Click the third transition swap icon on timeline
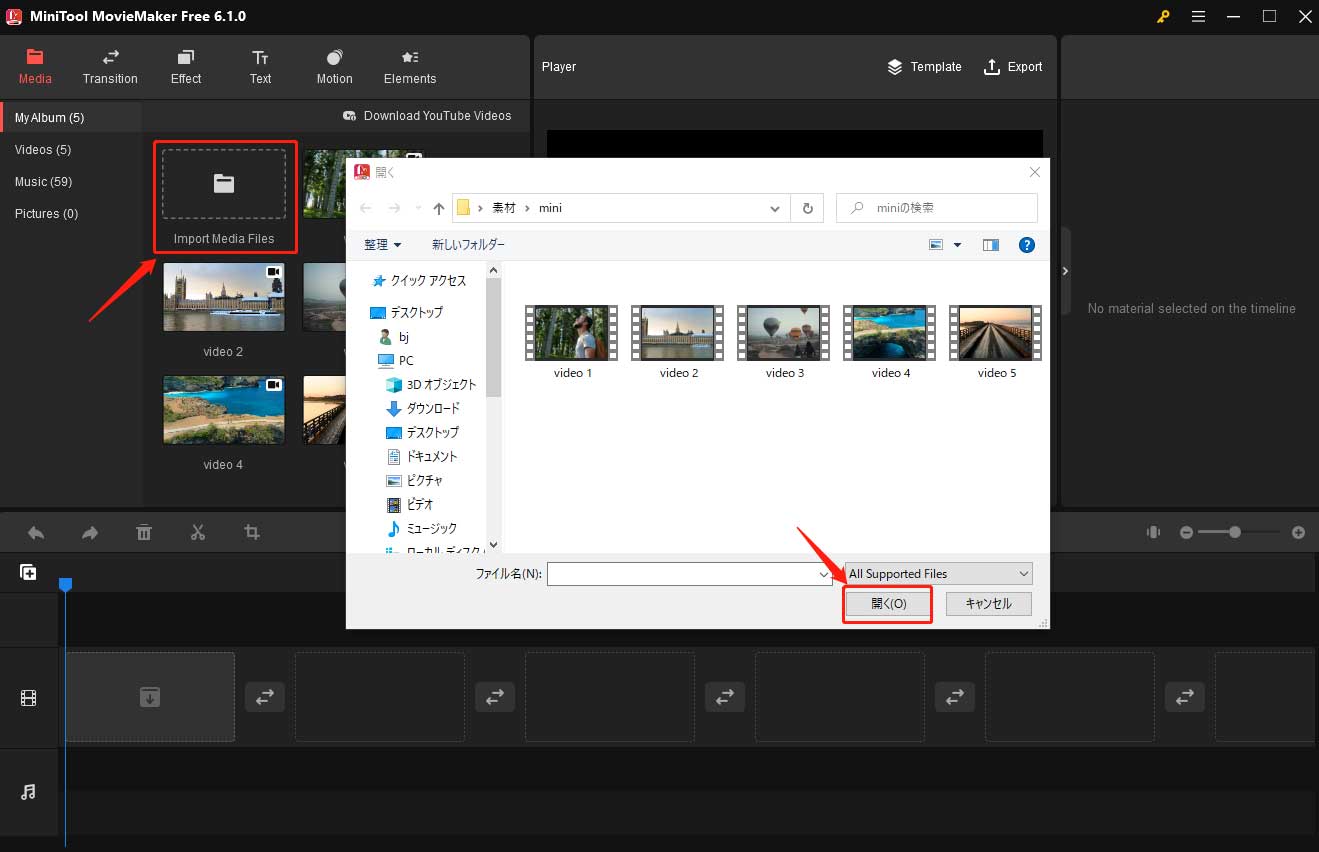The height and width of the screenshot is (852, 1319). (x=725, y=697)
